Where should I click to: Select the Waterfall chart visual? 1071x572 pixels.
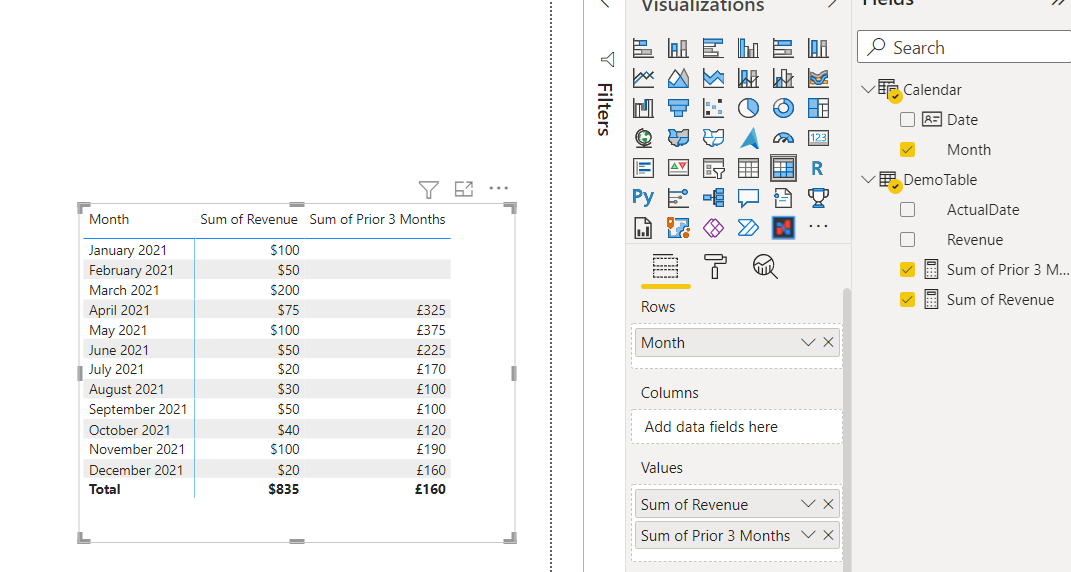(643, 108)
